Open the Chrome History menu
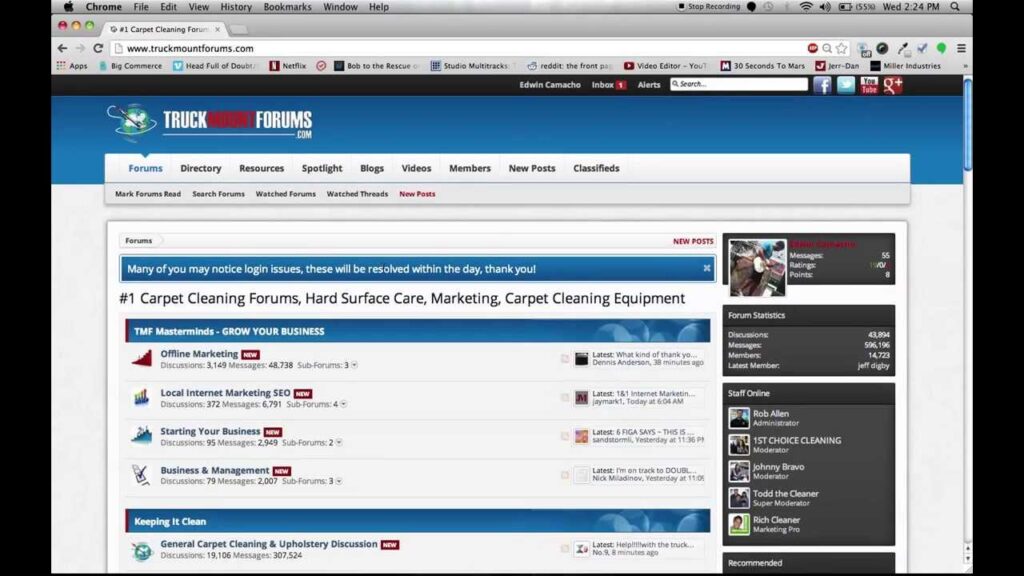This screenshot has height=576, width=1024. (x=236, y=7)
